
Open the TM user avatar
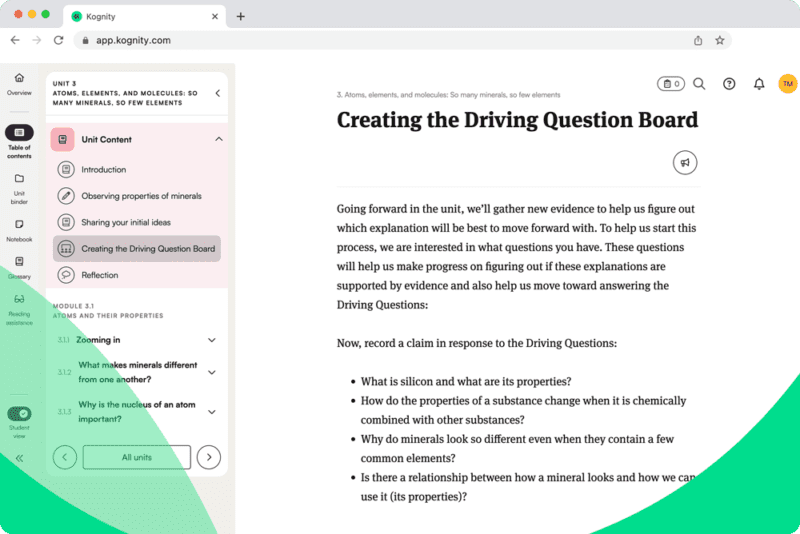pyautogui.click(x=787, y=84)
